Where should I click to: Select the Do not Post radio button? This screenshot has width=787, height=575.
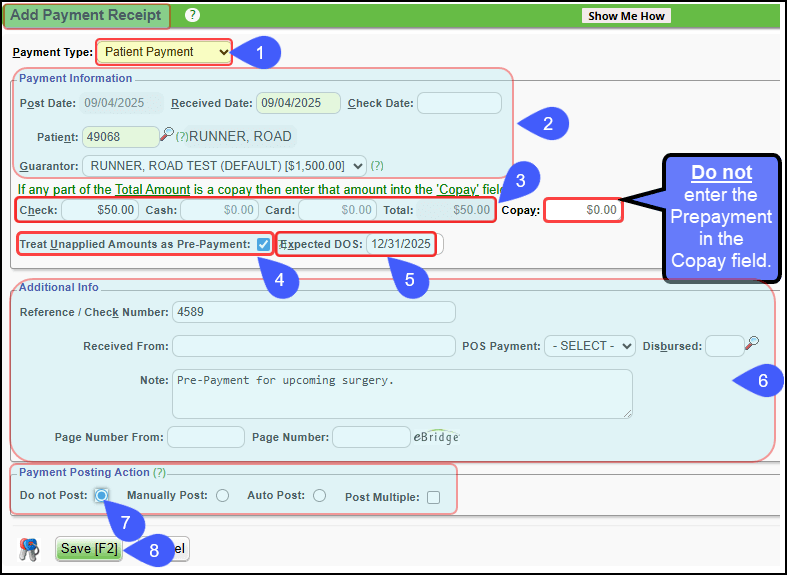(101, 496)
